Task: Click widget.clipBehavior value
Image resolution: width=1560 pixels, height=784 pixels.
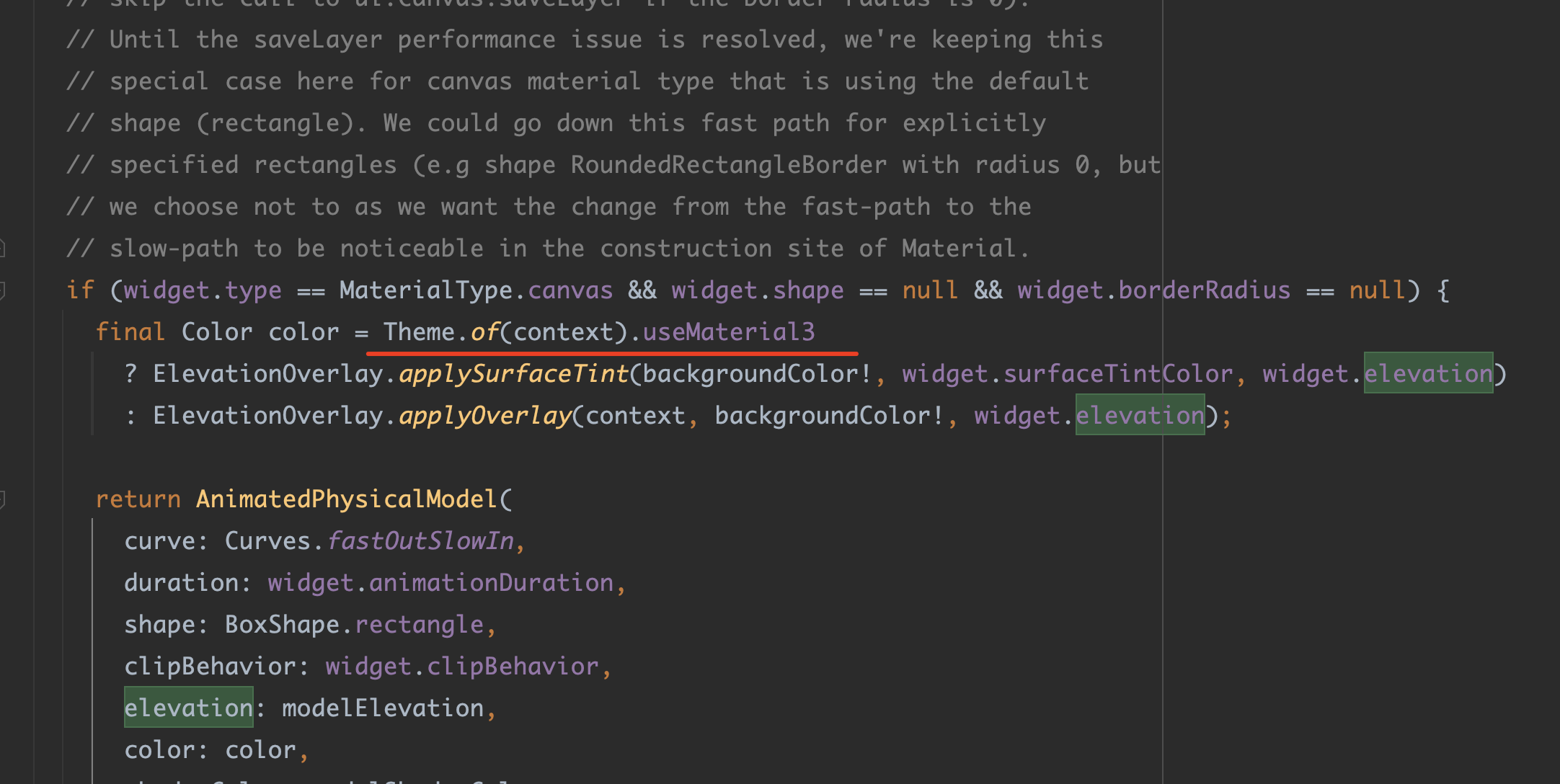Action: click(x=462, y=667)
